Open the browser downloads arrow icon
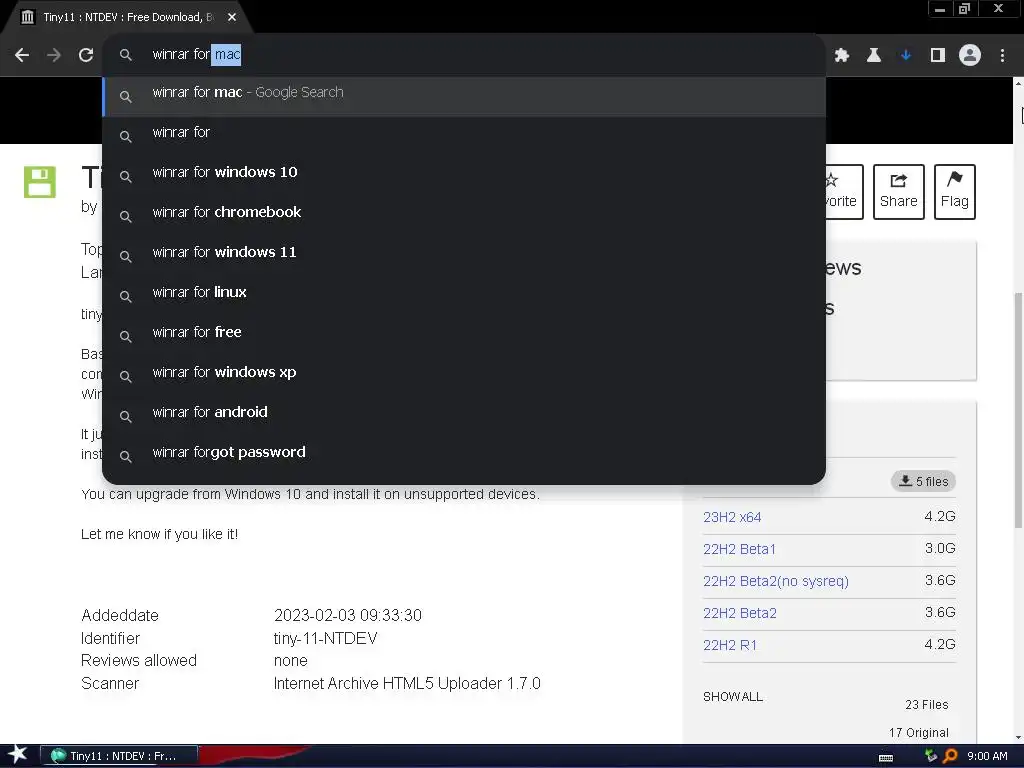 [x=906, y=56]
